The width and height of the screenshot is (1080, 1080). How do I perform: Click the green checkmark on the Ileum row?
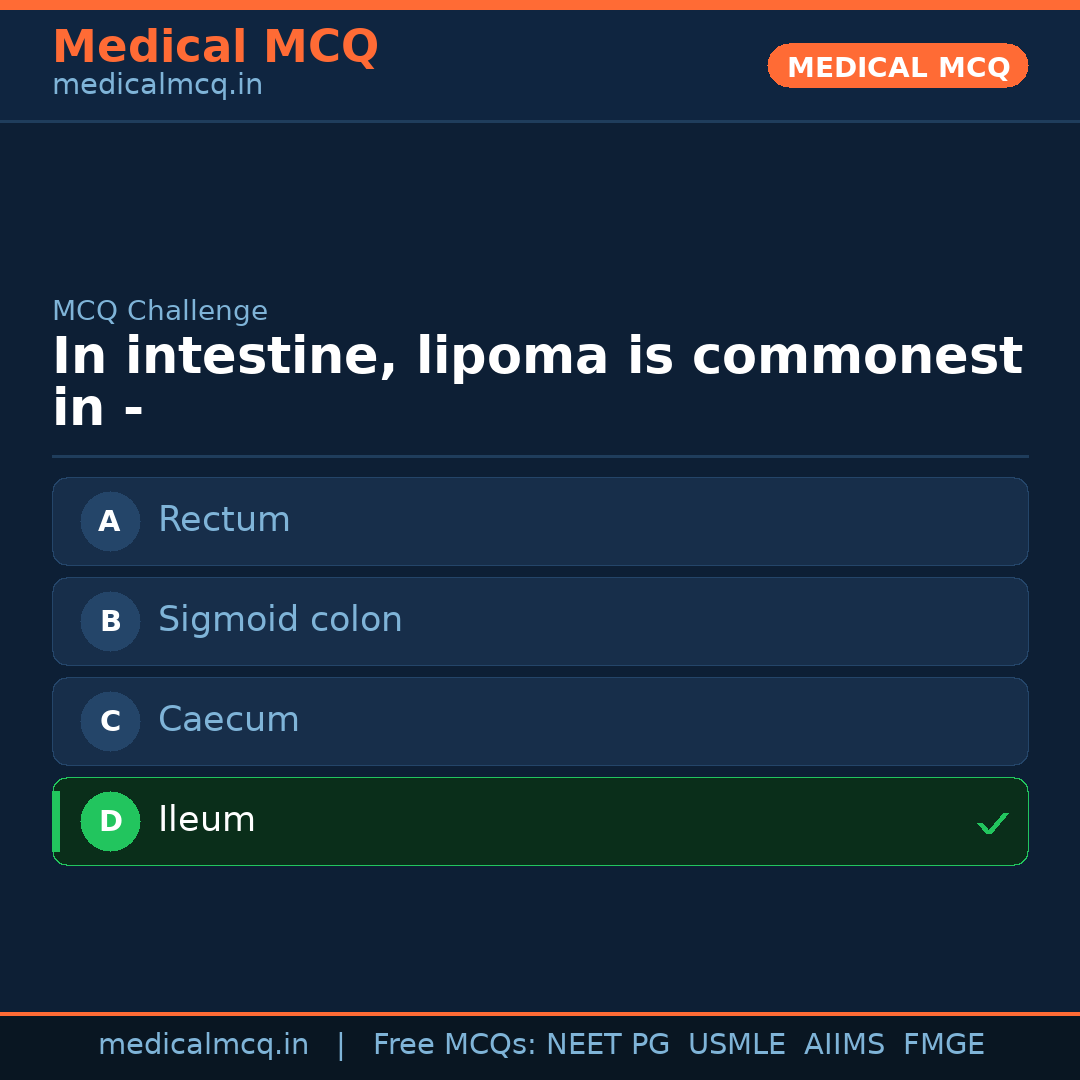point(992,823)
